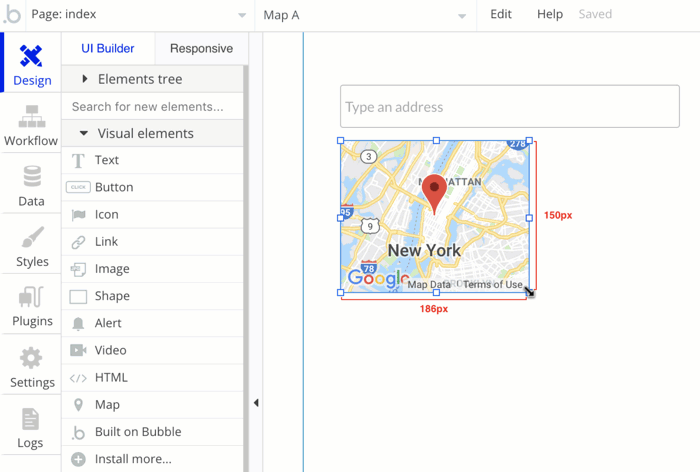
Task: Select the HTML element code icon
Action: click(78, 378)
